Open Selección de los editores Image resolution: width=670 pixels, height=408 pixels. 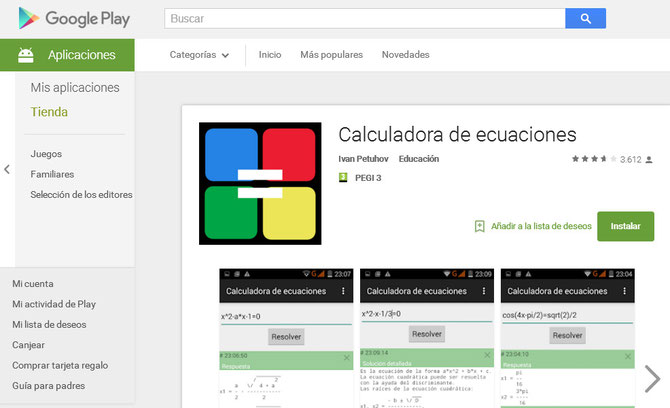pos(81,195)
